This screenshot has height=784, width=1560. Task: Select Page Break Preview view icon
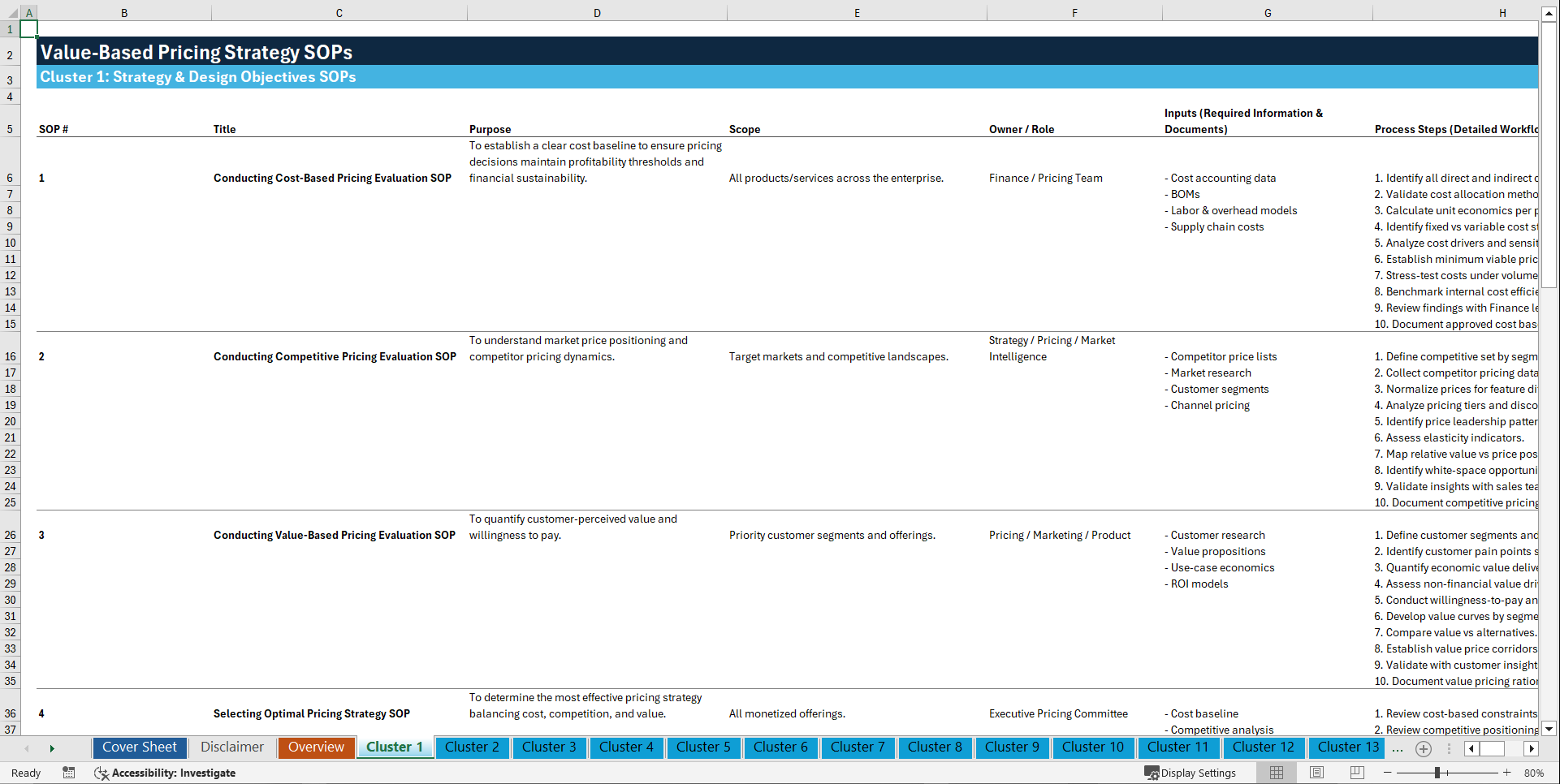[x=1356, y=773]
